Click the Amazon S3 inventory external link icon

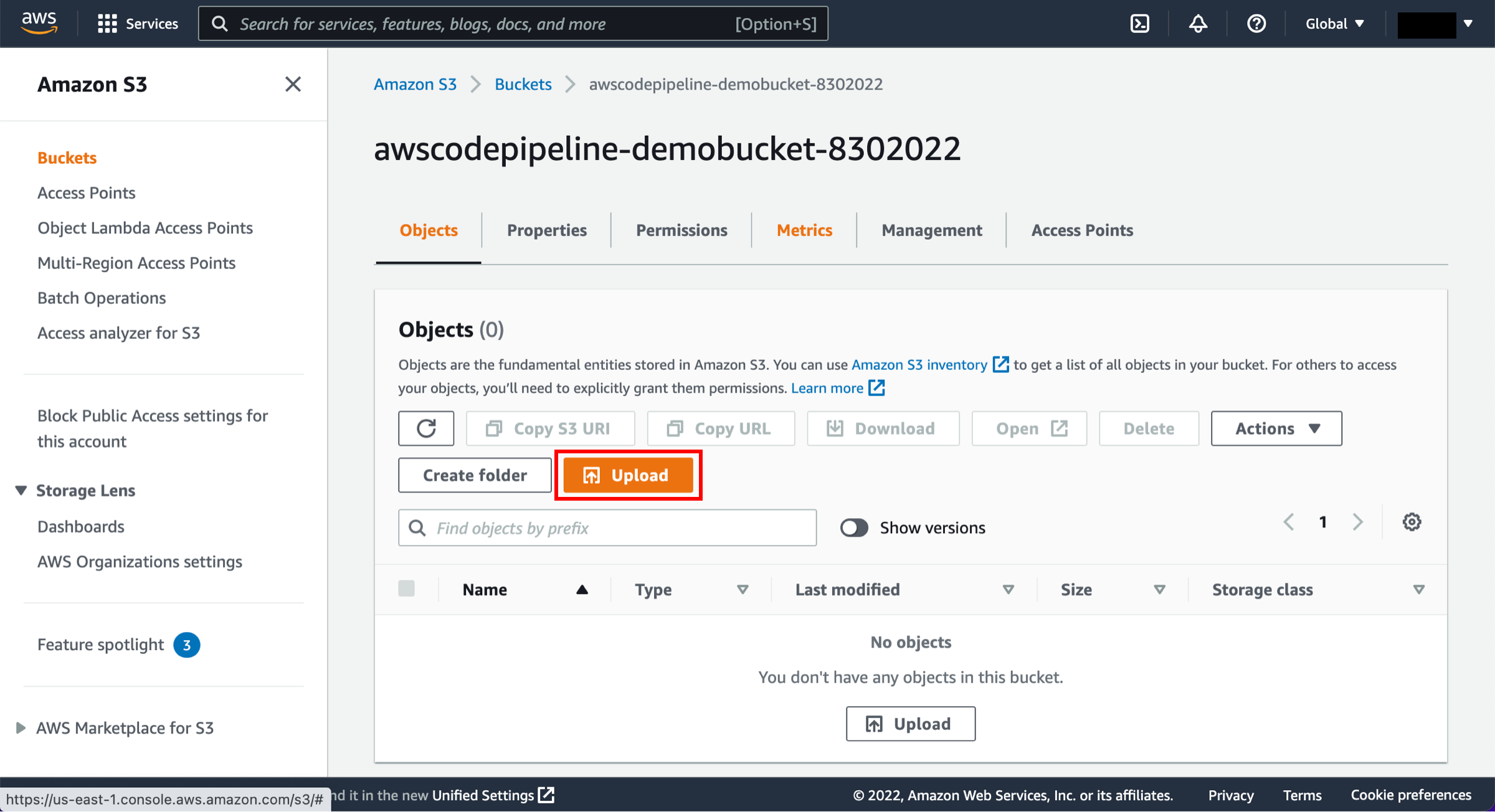tap(1000, 364)
